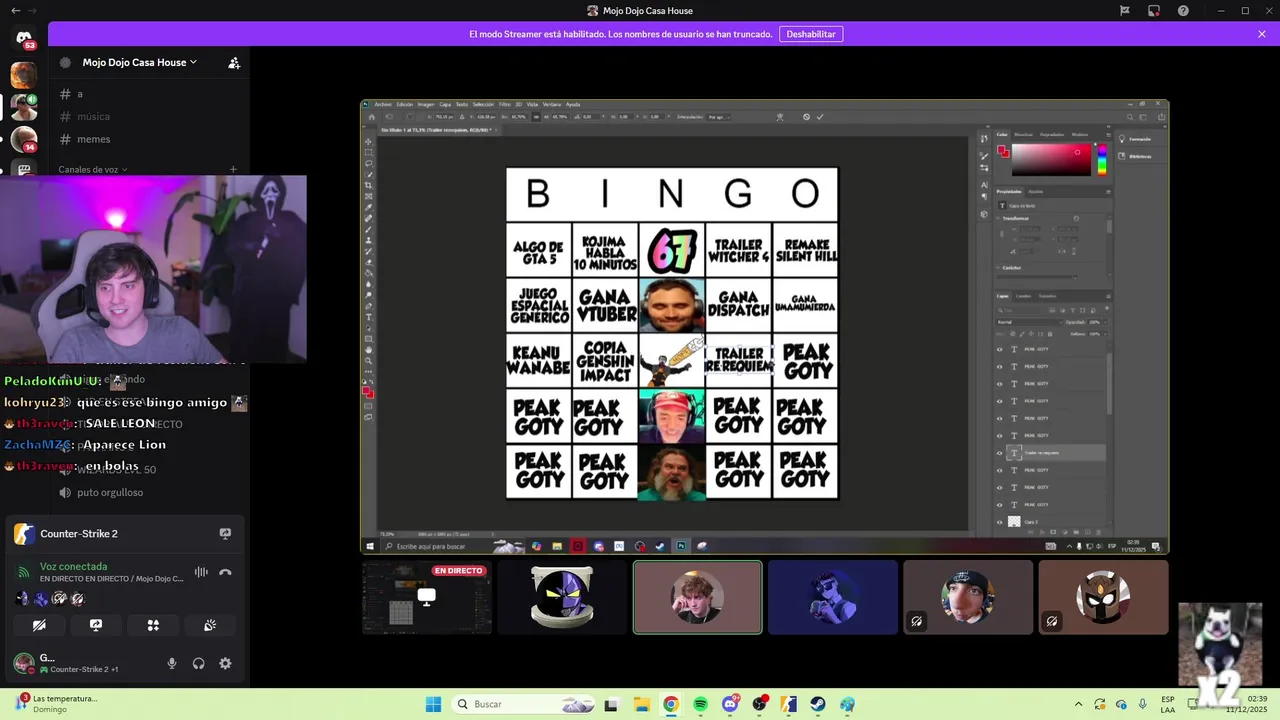Select the Rectangular Marquee tool in Photoshop
Viewport: 1280px width, 720px height.
(368, 152)
